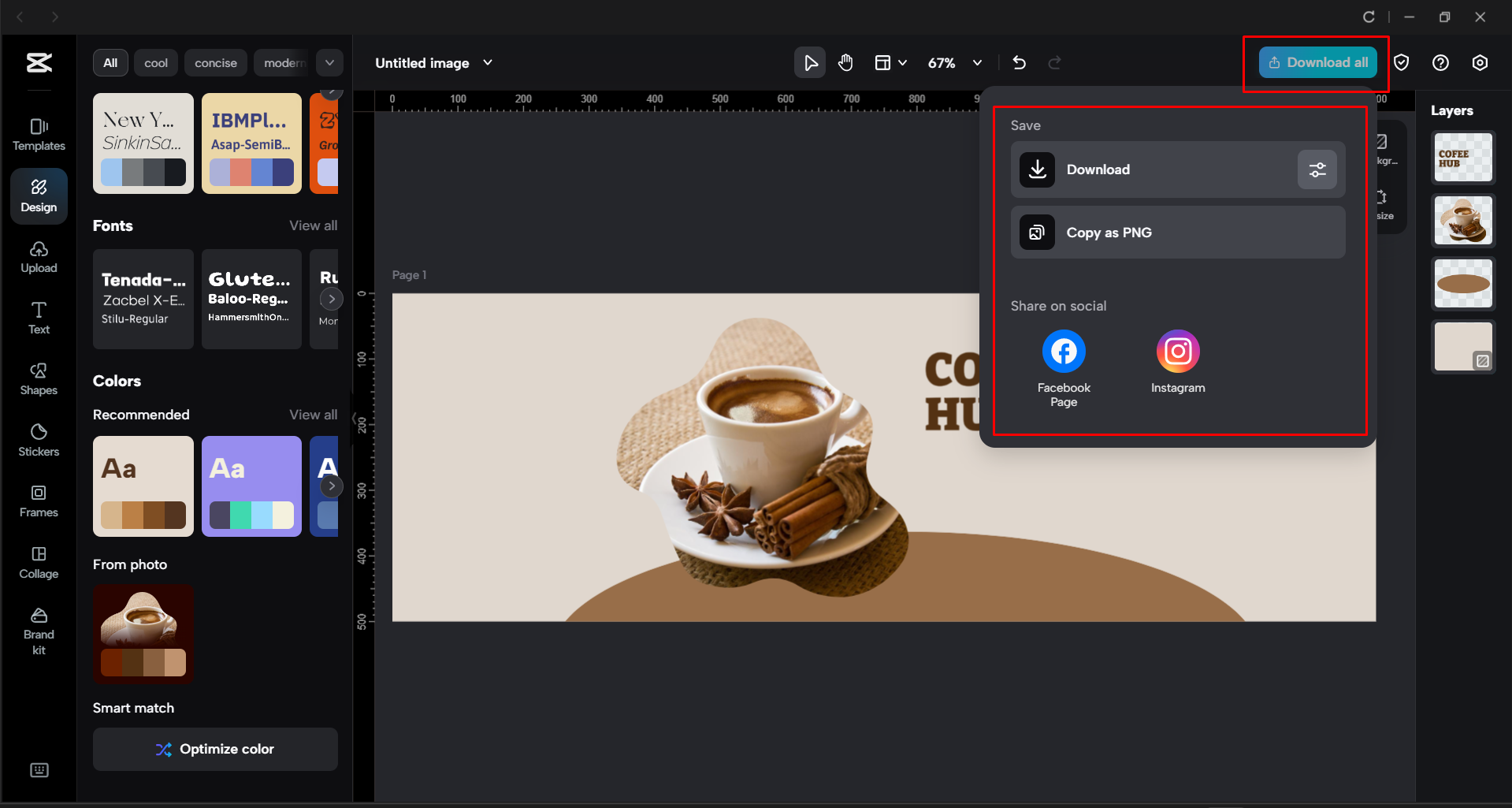This screenshot has height=808, width=1512.
Task: Expand the Untitled image title dropdown
Action: point(487,62)
